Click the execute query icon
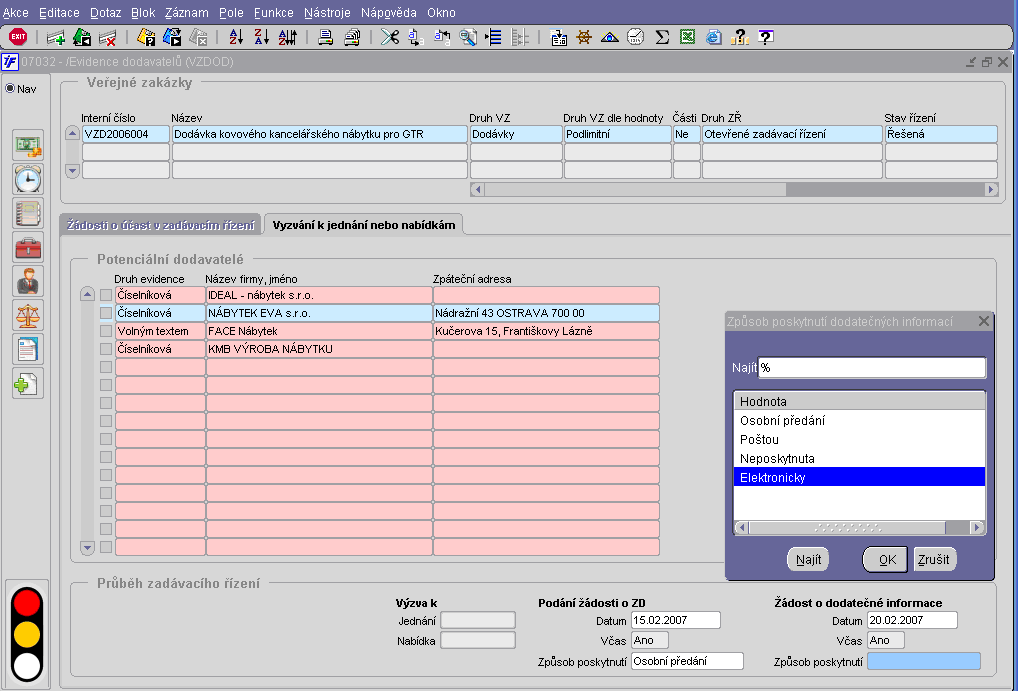 [x=172, y=38]
